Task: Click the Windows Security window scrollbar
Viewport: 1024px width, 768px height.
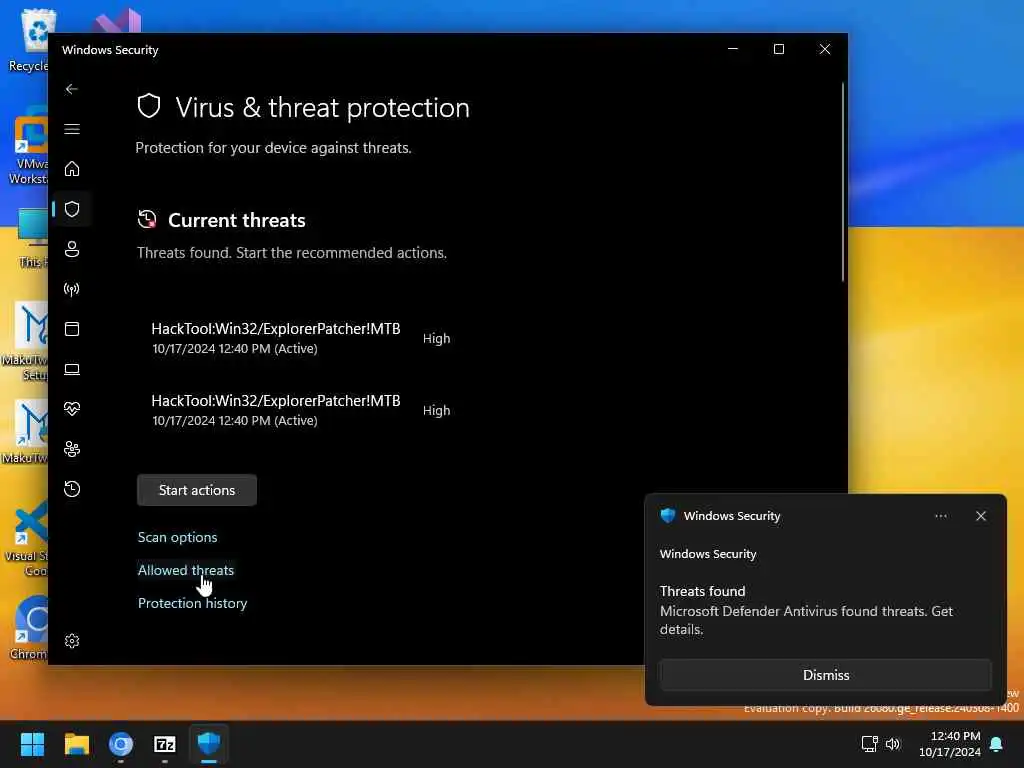Action: point(842,183)
